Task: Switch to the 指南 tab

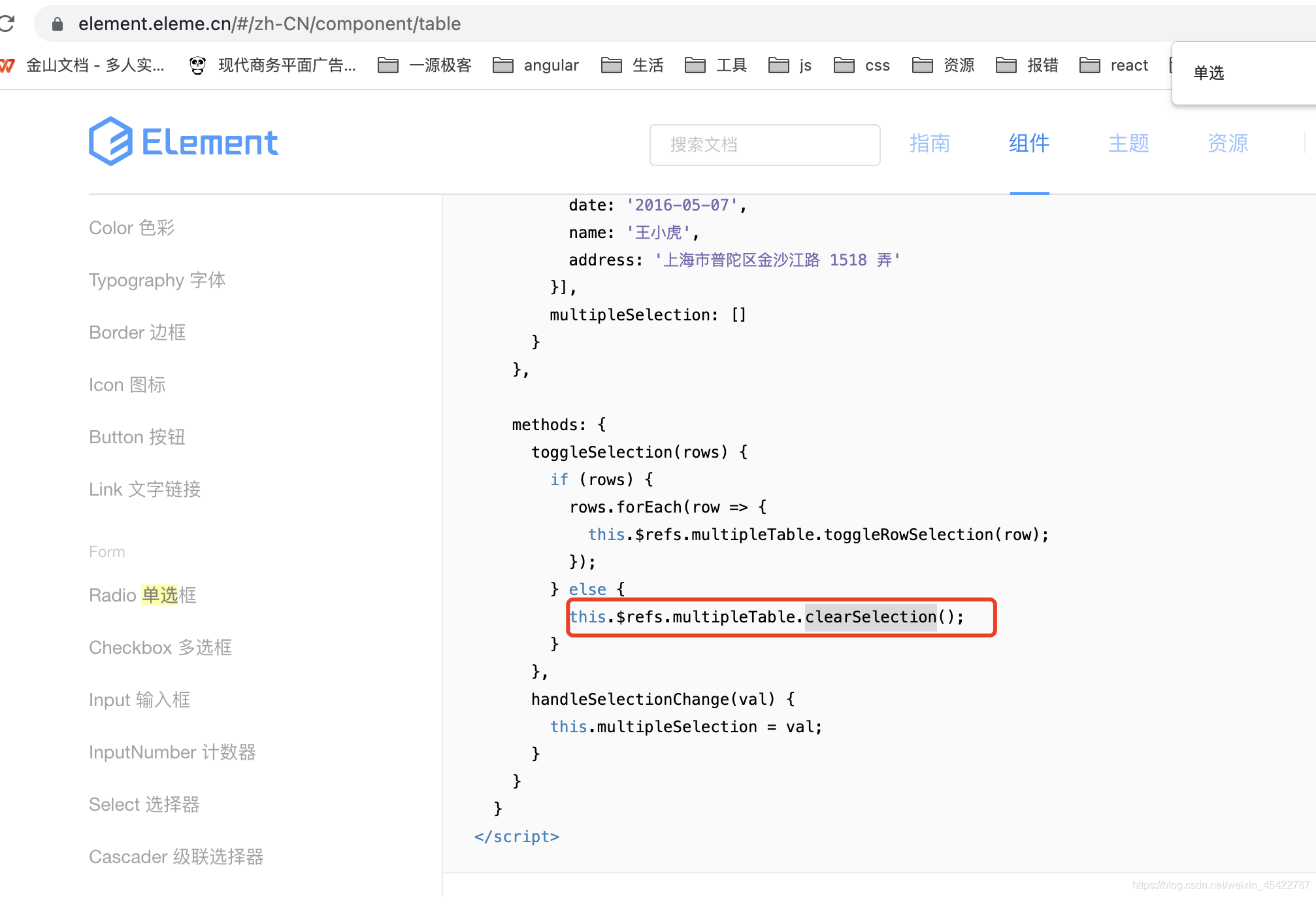Action: [x=930, y=144]
